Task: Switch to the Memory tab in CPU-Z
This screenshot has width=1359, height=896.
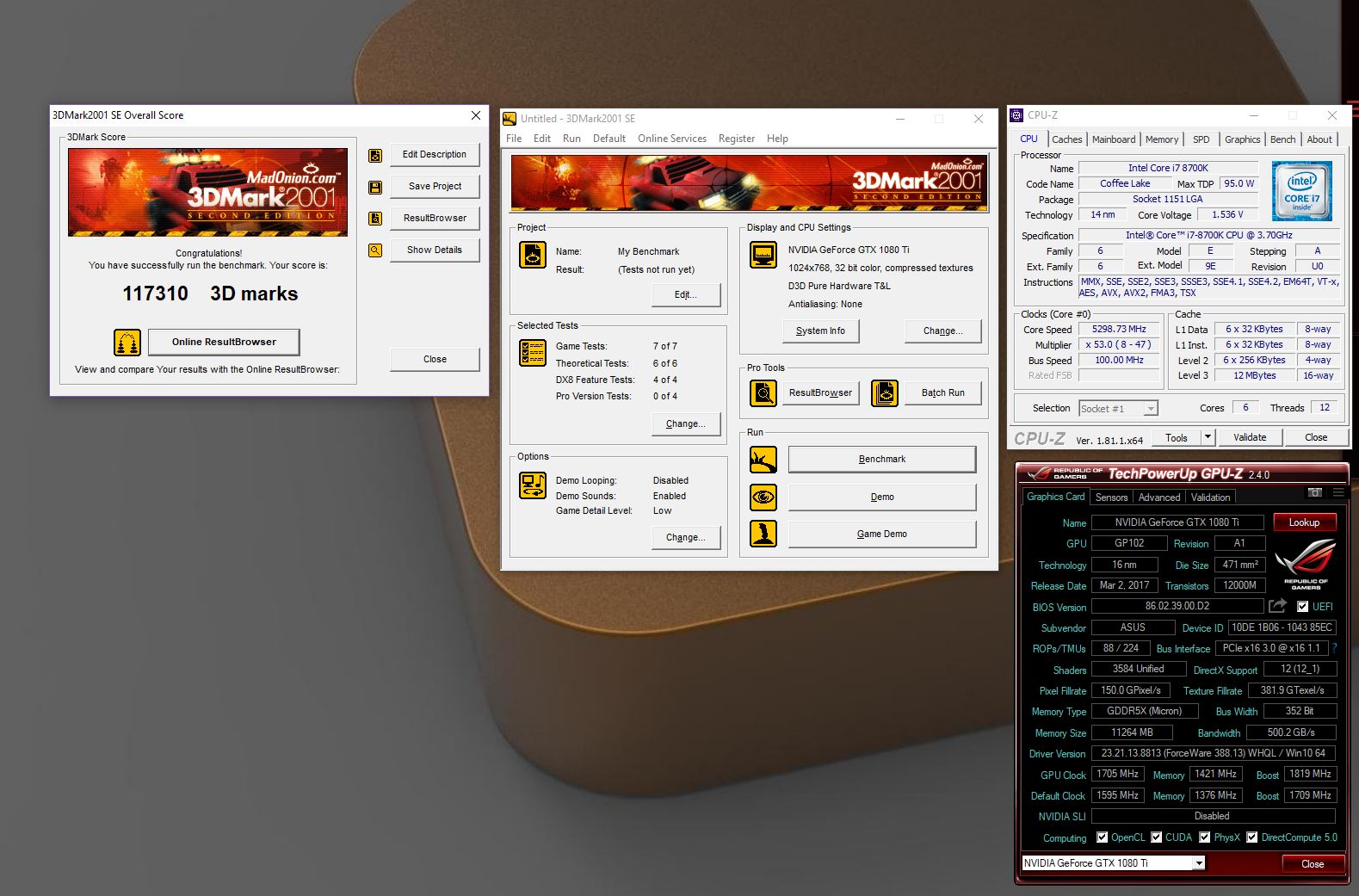Action: tap(1162, 139)
